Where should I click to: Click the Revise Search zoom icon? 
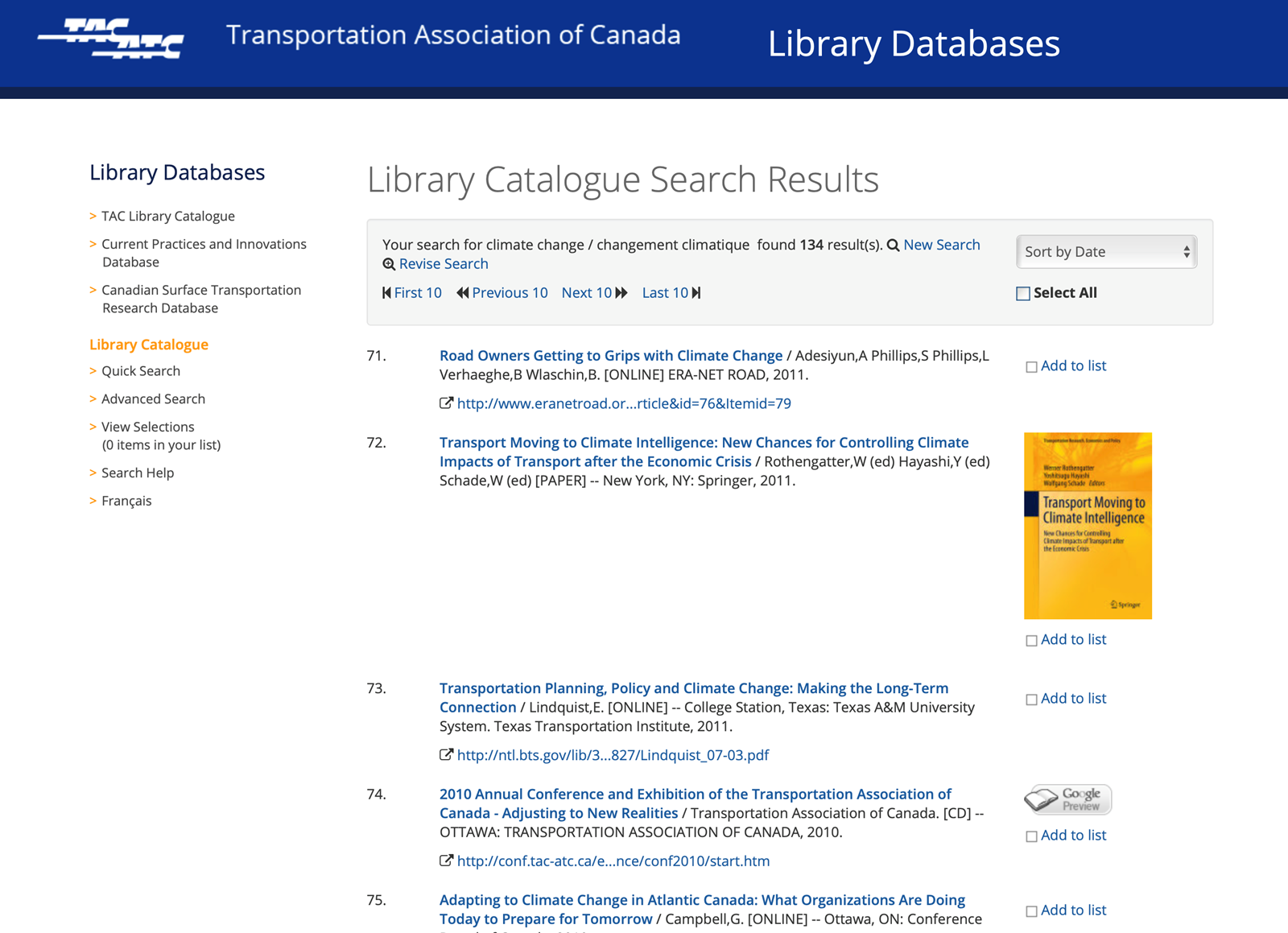[389, 264]
